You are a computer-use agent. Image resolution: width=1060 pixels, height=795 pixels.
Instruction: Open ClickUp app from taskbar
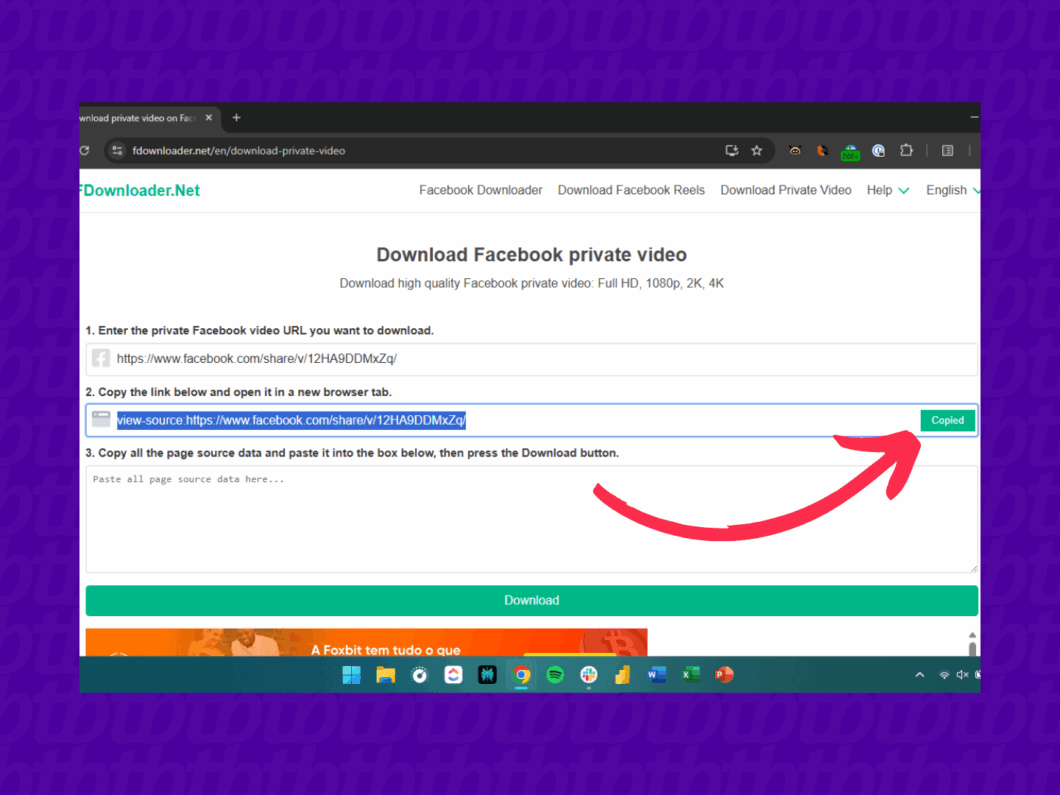453,675
